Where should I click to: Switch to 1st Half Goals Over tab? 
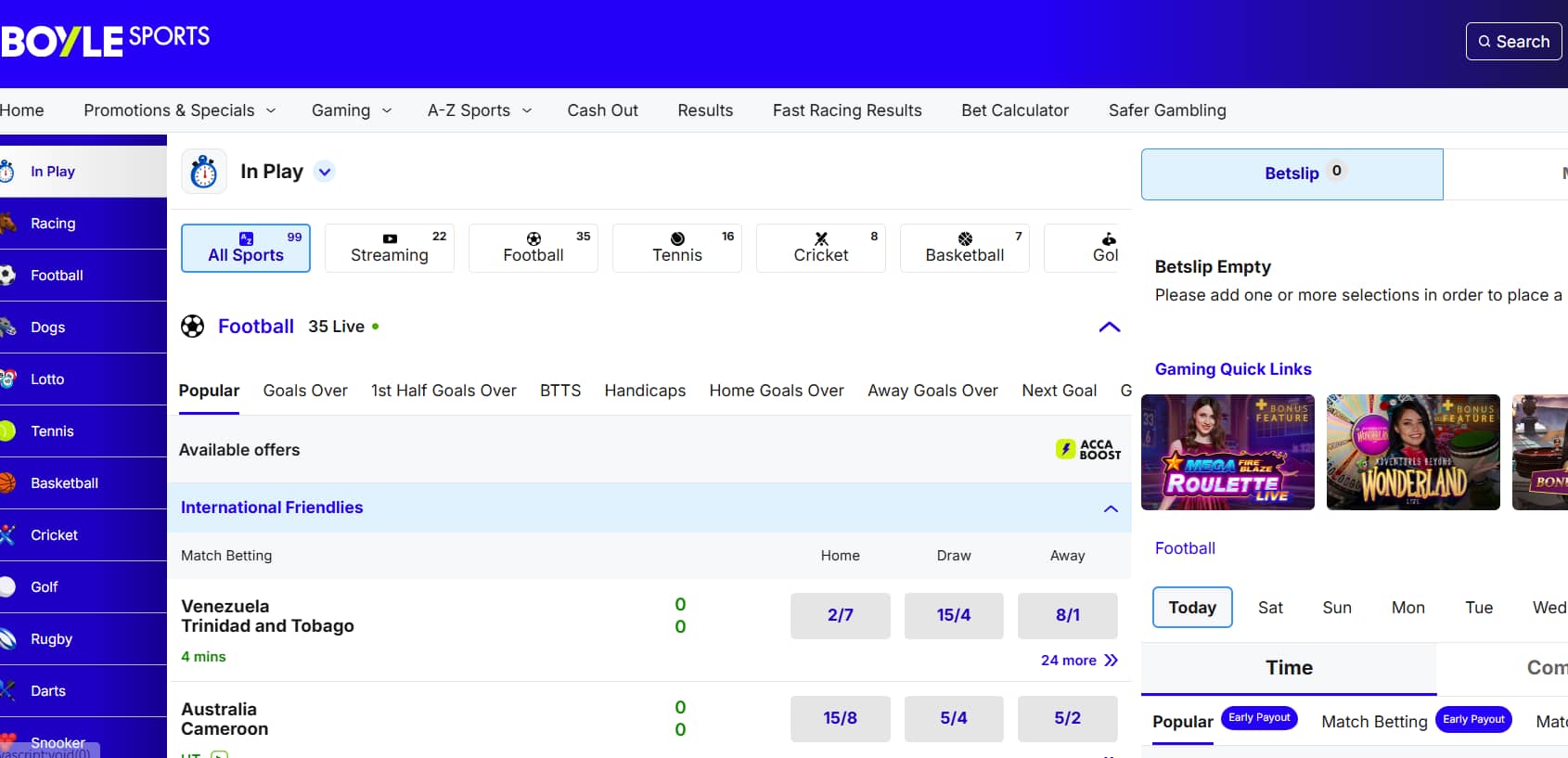tap(443, 391)
